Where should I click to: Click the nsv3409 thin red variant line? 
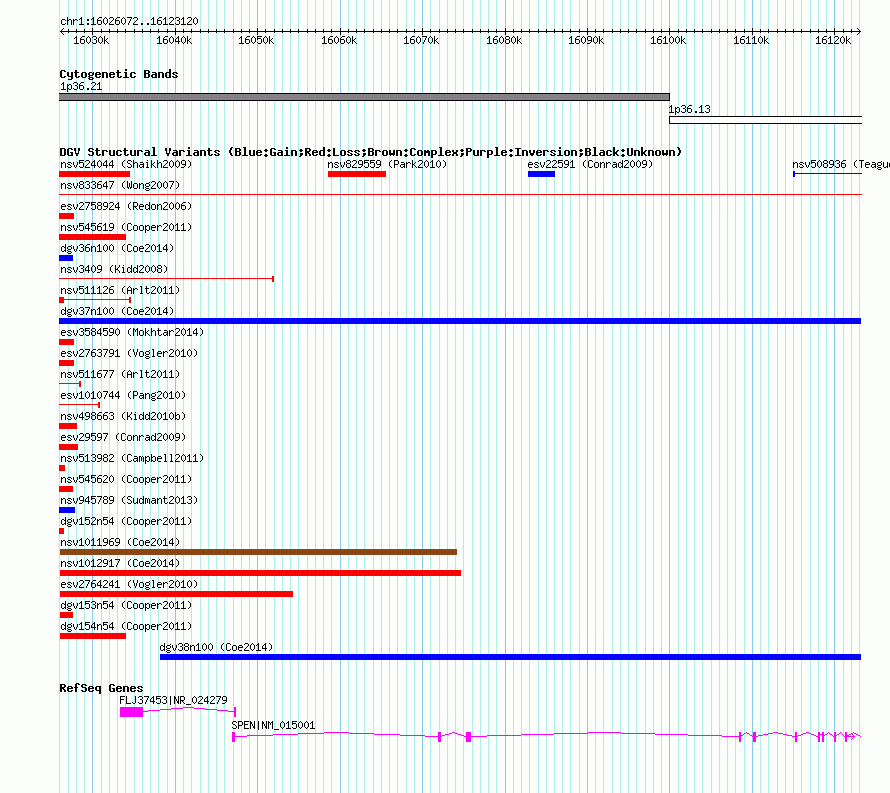coord(167,279)
